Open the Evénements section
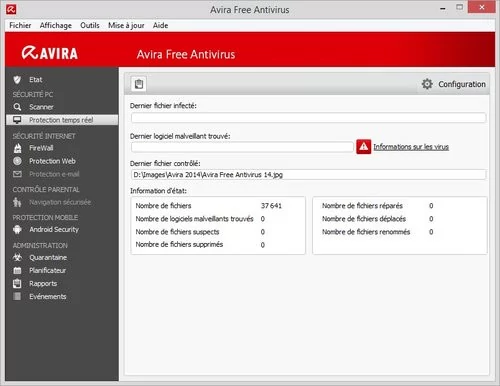Image resolution: width=500 pixels, height=386 pixels. 48,296
